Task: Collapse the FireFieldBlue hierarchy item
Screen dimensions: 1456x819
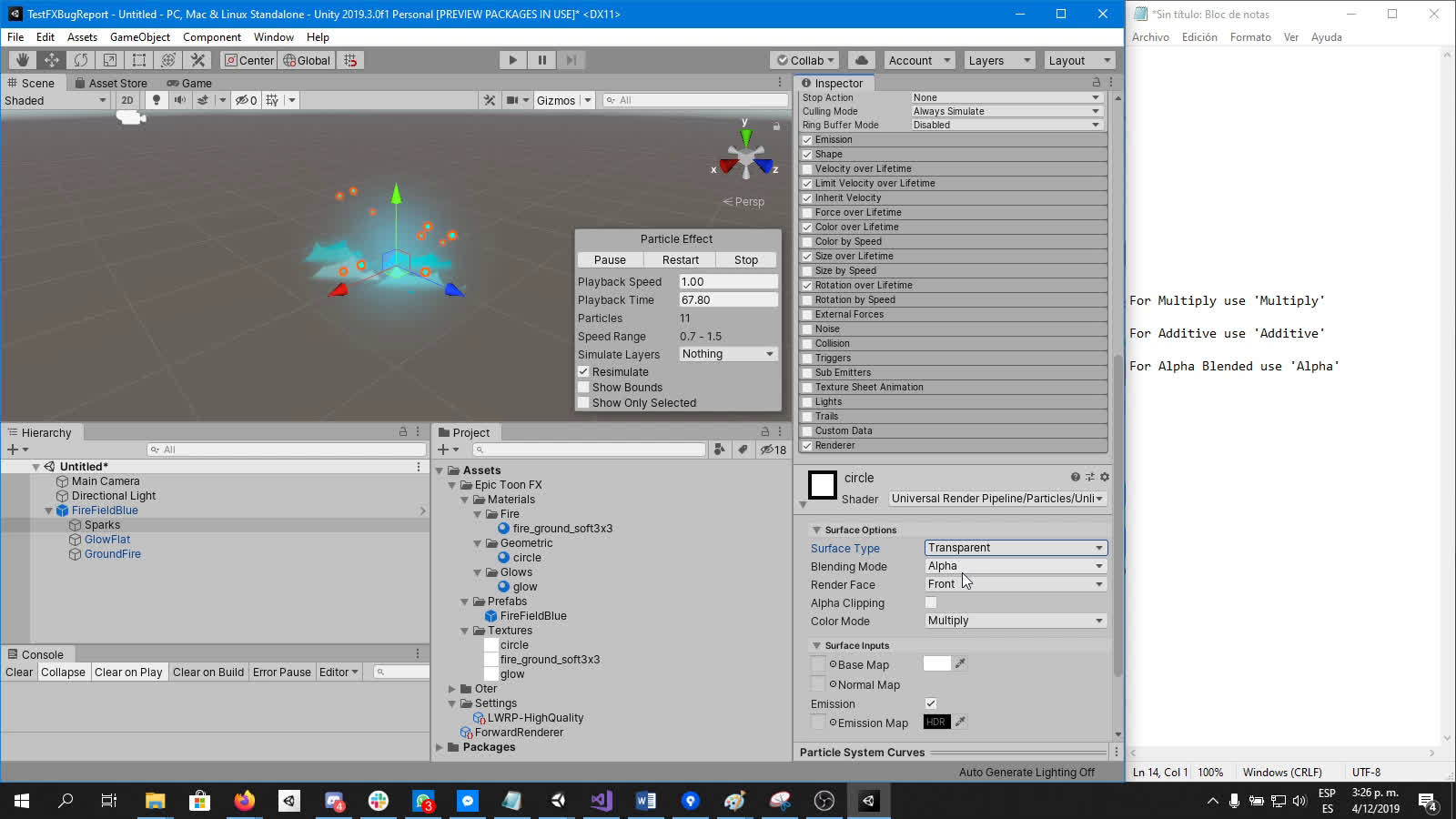Action: [x=49, y=511]
